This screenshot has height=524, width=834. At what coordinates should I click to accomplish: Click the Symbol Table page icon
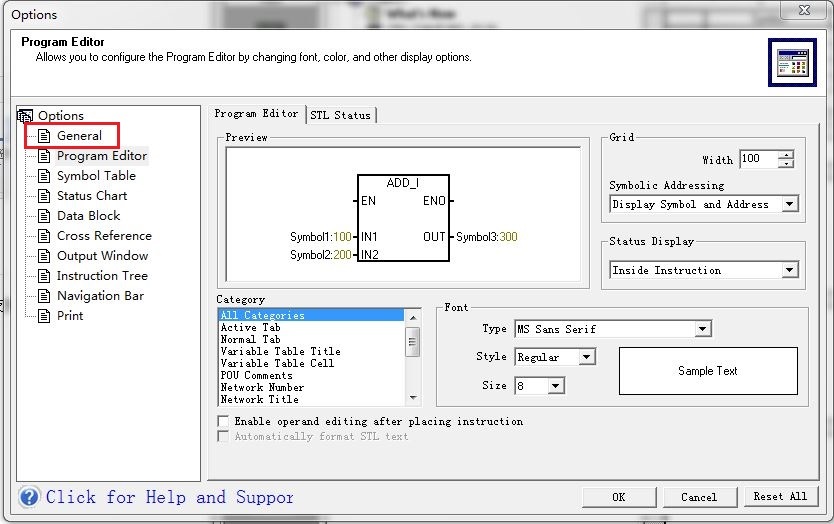click(x=44, y=176)
